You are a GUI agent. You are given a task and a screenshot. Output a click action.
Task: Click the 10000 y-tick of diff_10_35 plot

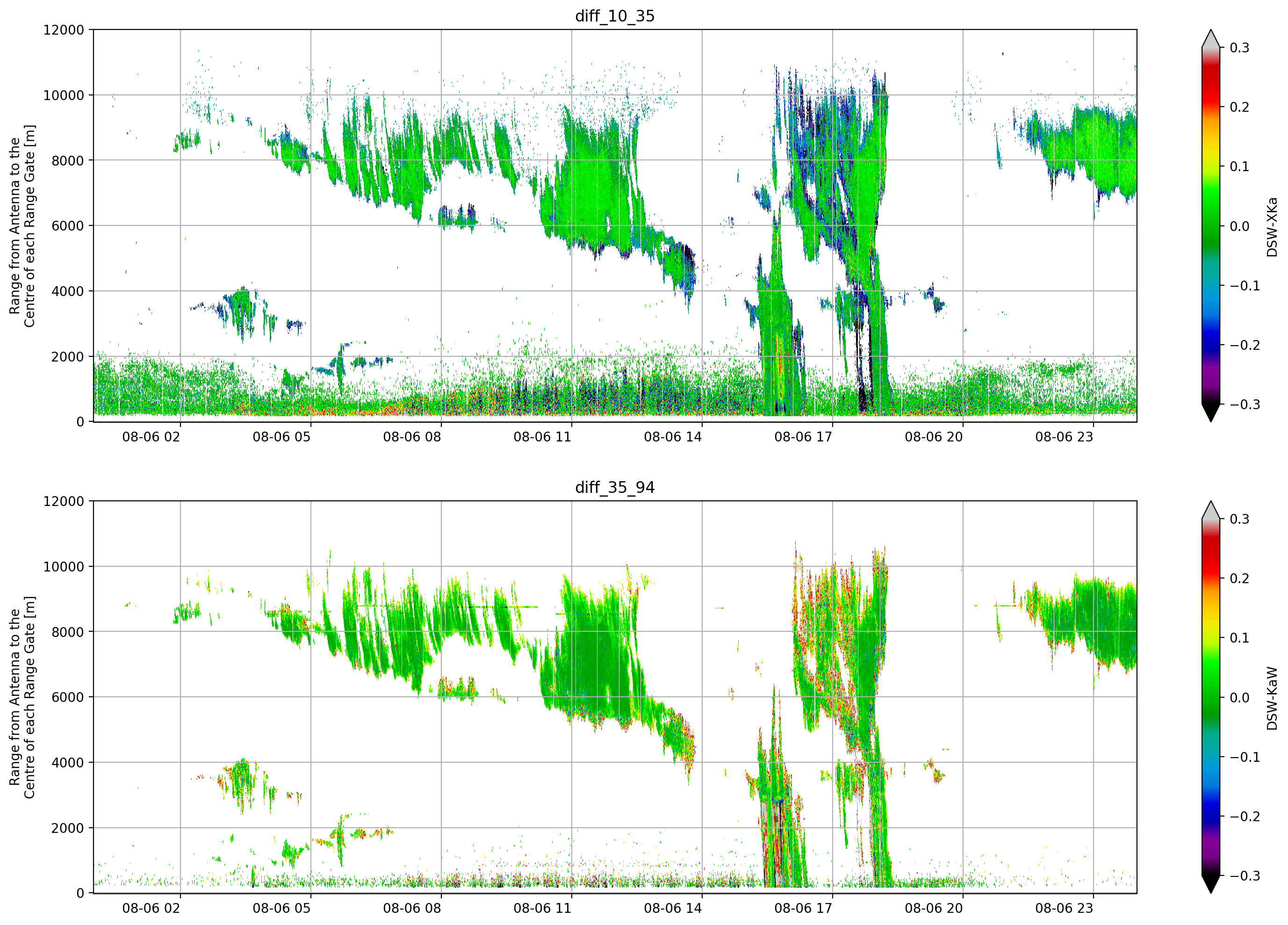point(64,95)
